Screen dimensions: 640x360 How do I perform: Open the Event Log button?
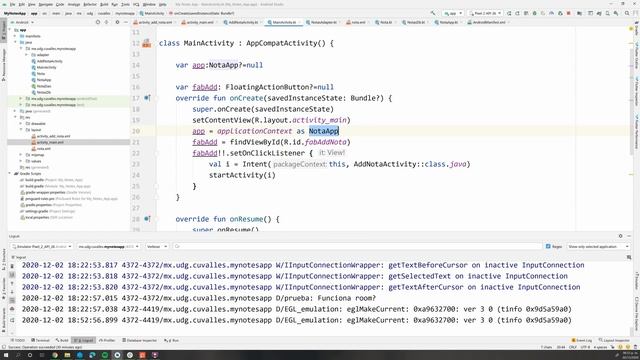coord(582,340)
